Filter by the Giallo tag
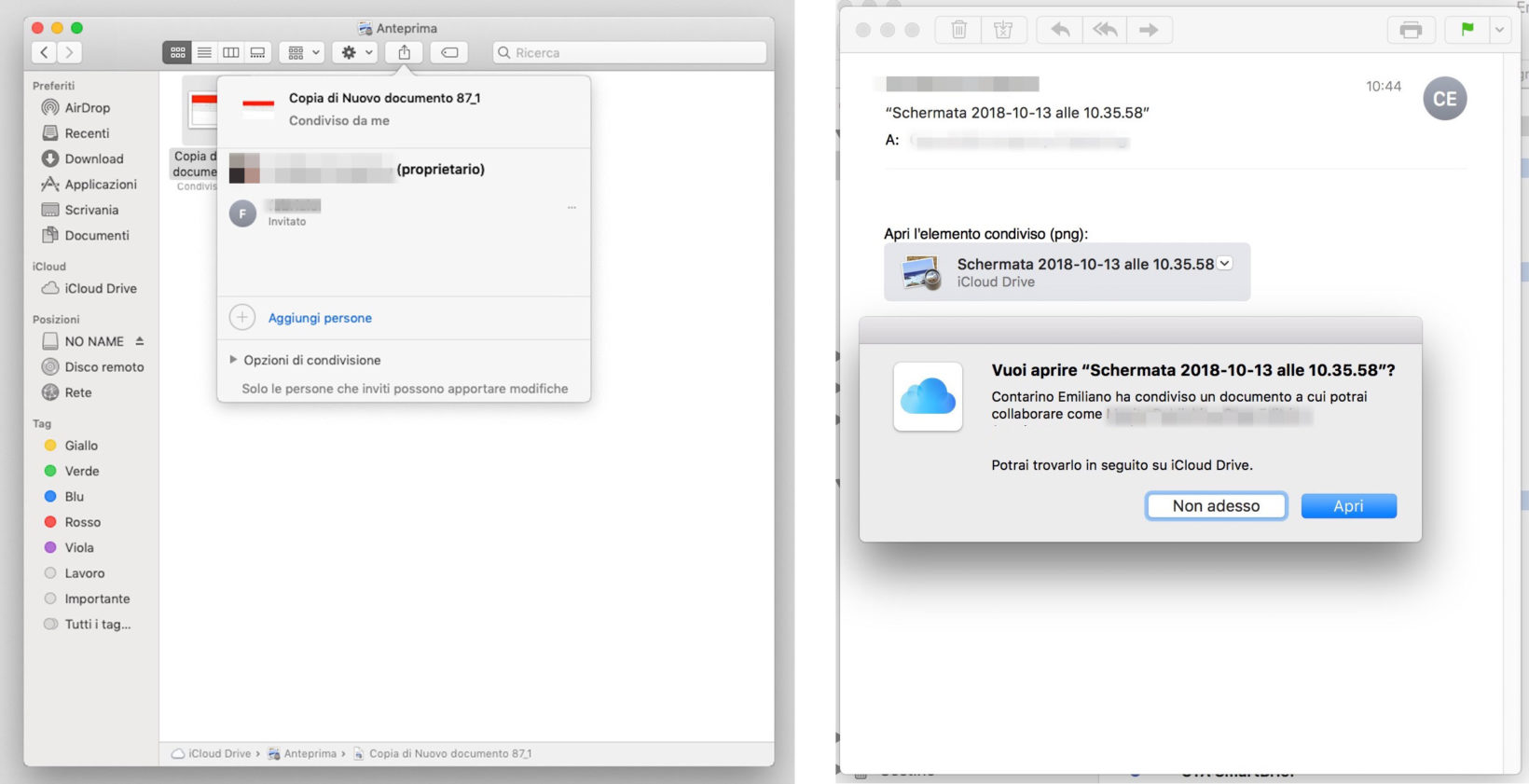Screen dimensions: 1529x784 click(80, 446)
